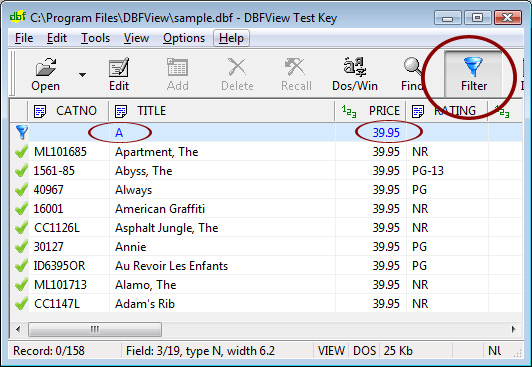This screenshot has height=367, width=532.
Task: Click the horizontal scrollbar thumb
Action: [95, 329]
